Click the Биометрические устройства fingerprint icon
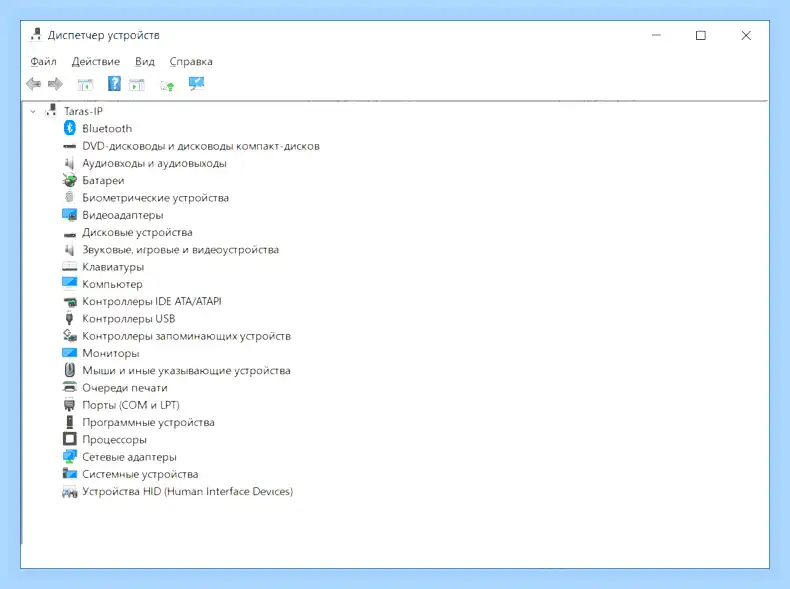 tap(70, 198)
